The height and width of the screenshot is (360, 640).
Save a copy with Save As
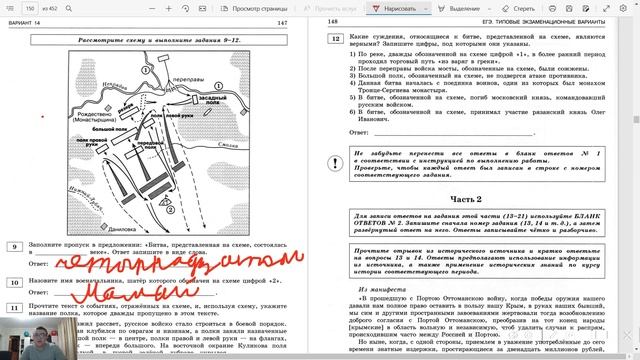pos(586,8)
